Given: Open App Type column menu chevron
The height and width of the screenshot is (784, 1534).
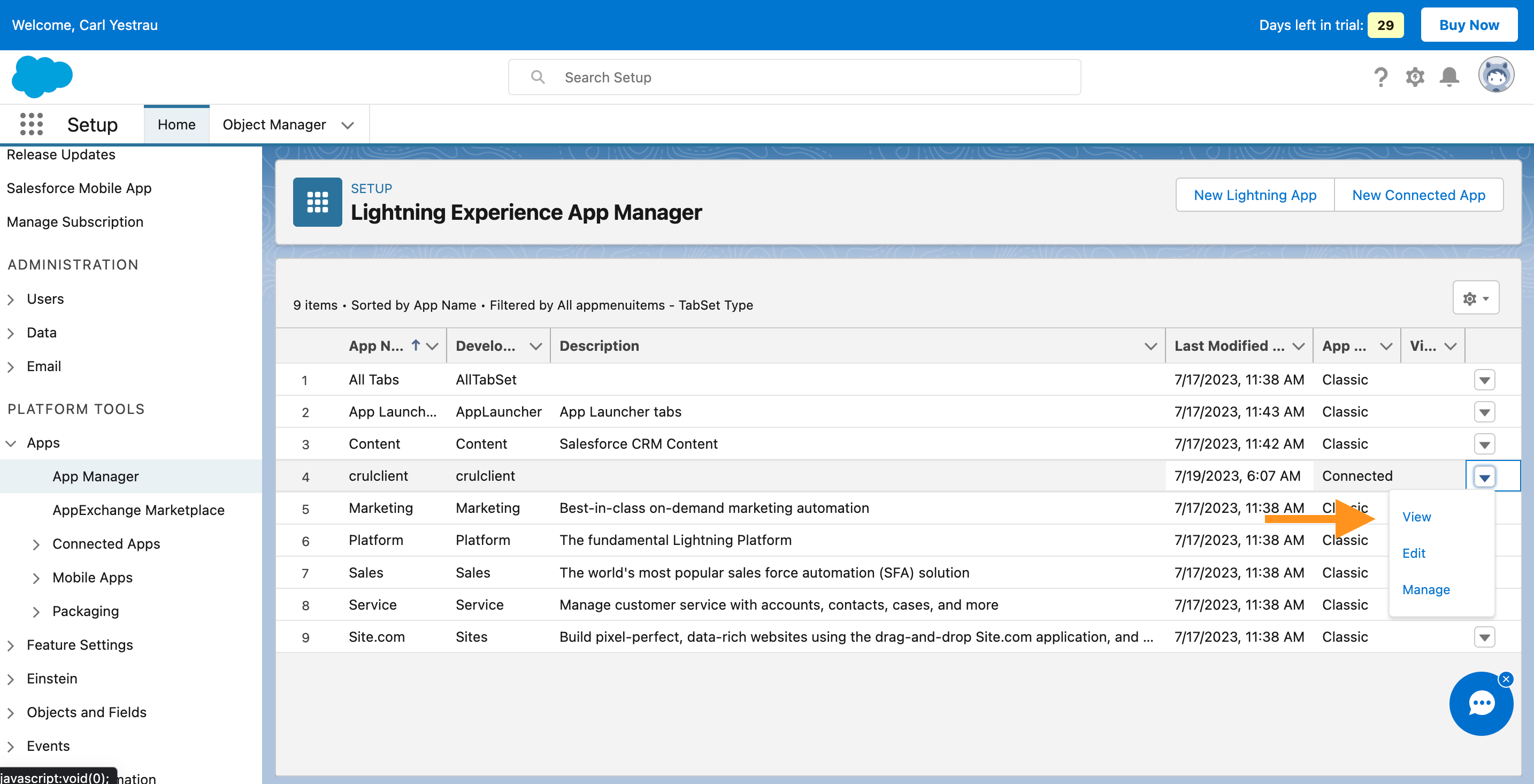Looking at the screenshot, I should [x=1386, y=346].
